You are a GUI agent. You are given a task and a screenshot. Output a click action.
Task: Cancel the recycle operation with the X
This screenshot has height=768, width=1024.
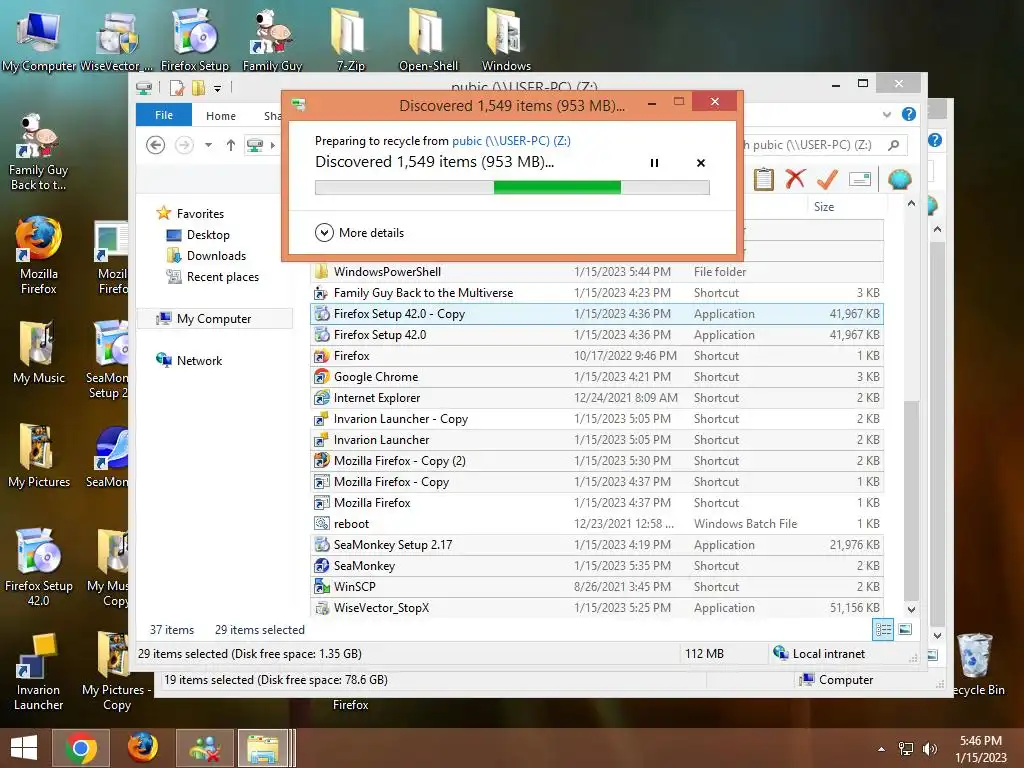point(701,163)
